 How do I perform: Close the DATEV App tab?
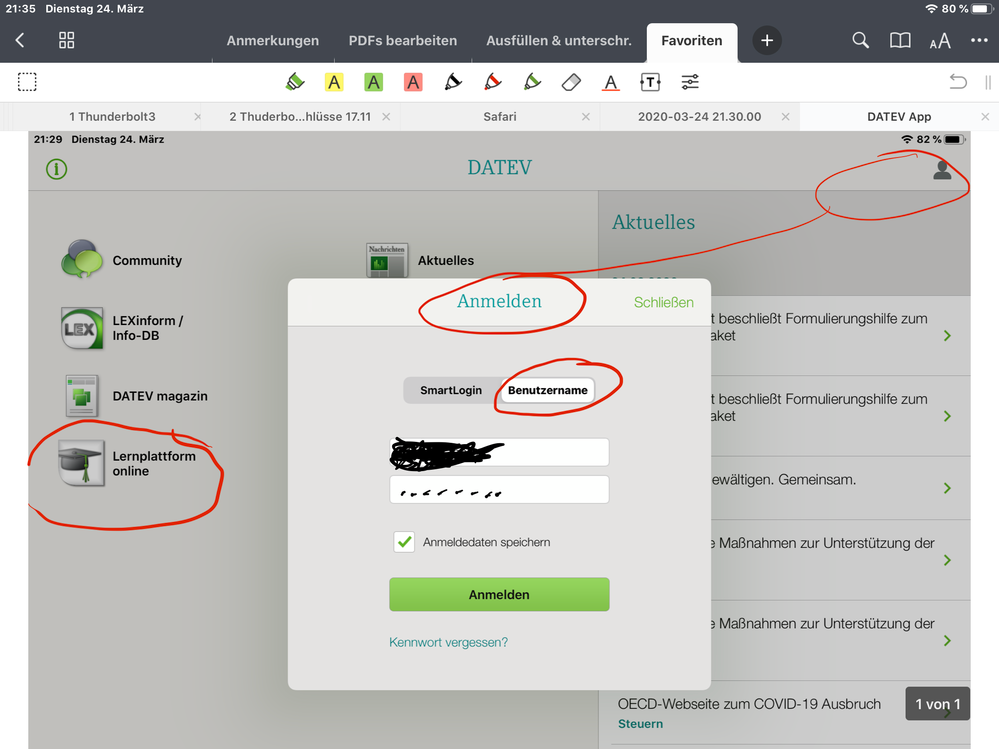click(985, 117)
